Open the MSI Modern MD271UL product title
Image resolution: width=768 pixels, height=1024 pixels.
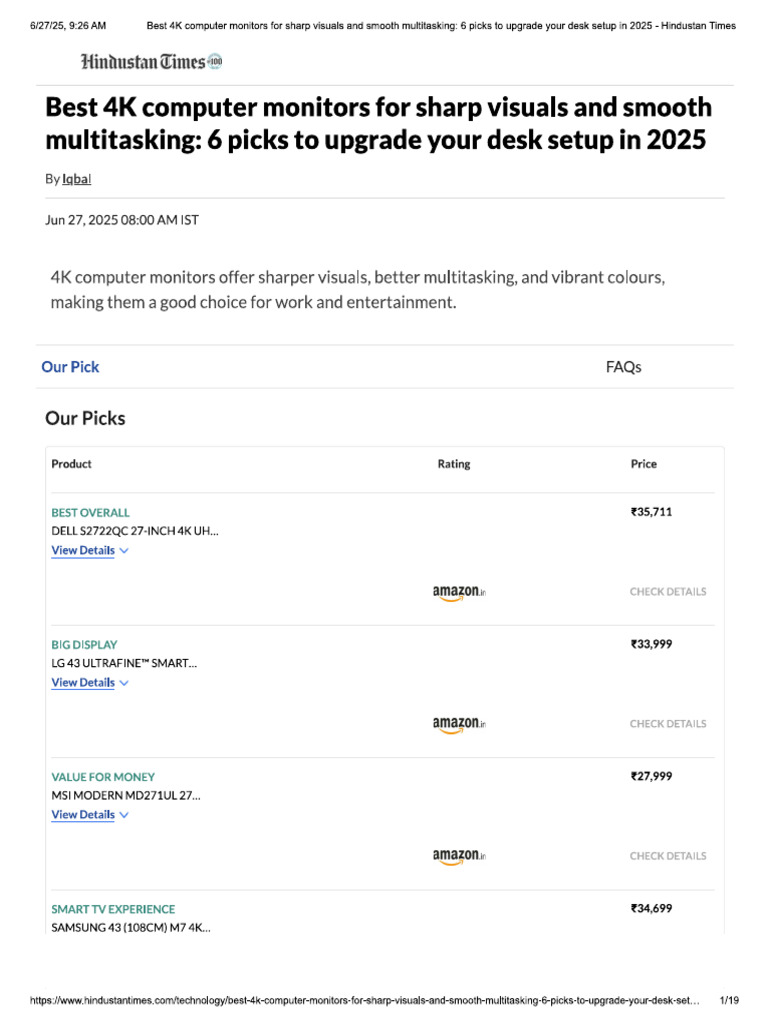click(125, 795)
